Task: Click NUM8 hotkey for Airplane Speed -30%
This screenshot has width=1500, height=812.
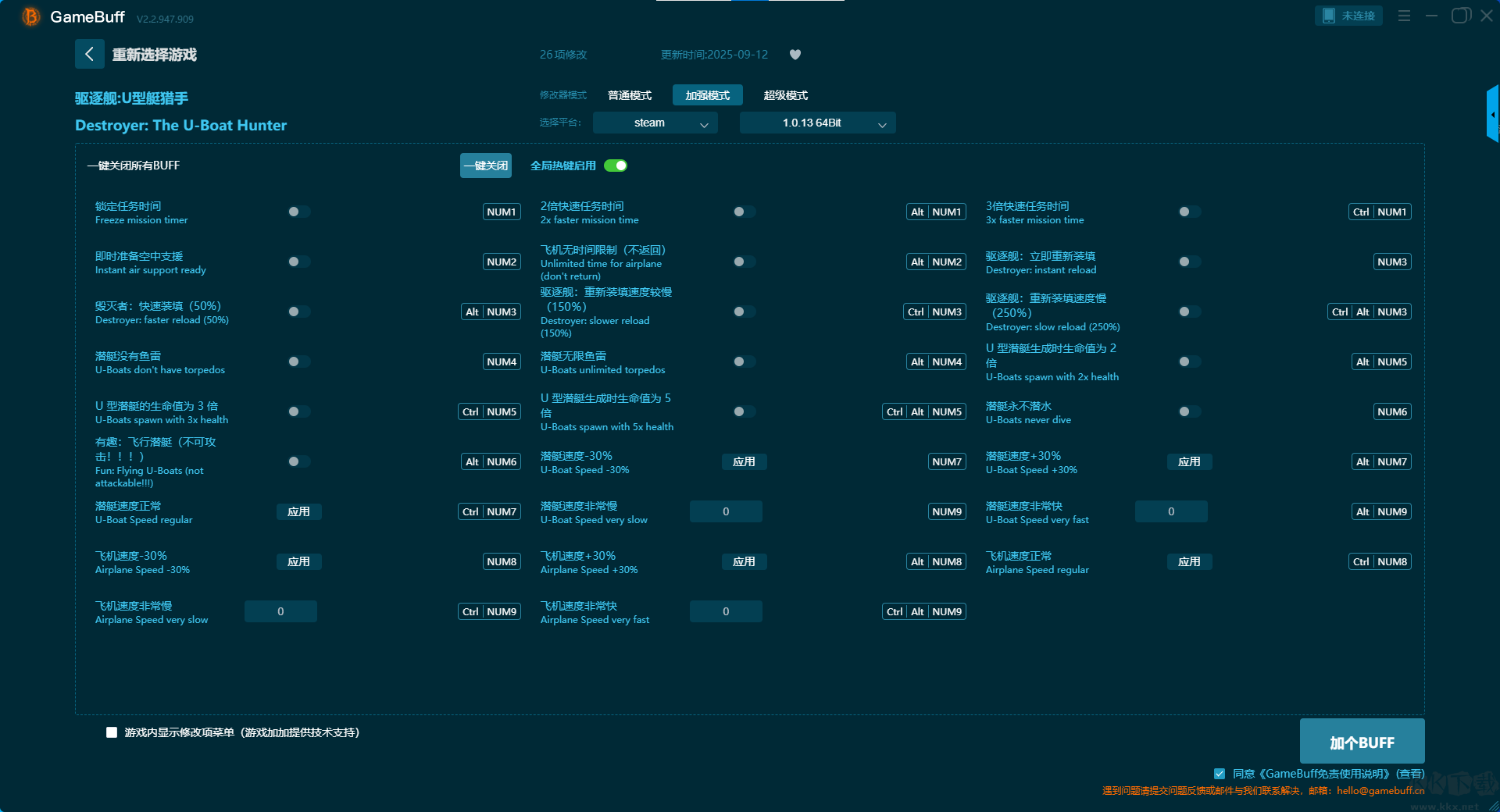Action: coord(502,561)
